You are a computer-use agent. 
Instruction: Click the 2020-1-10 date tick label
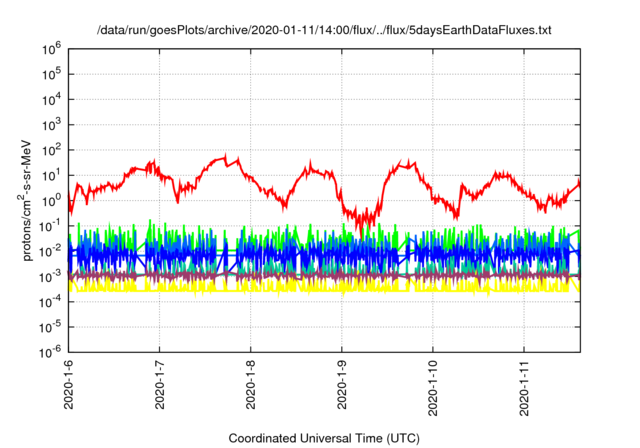coord(433,388)
